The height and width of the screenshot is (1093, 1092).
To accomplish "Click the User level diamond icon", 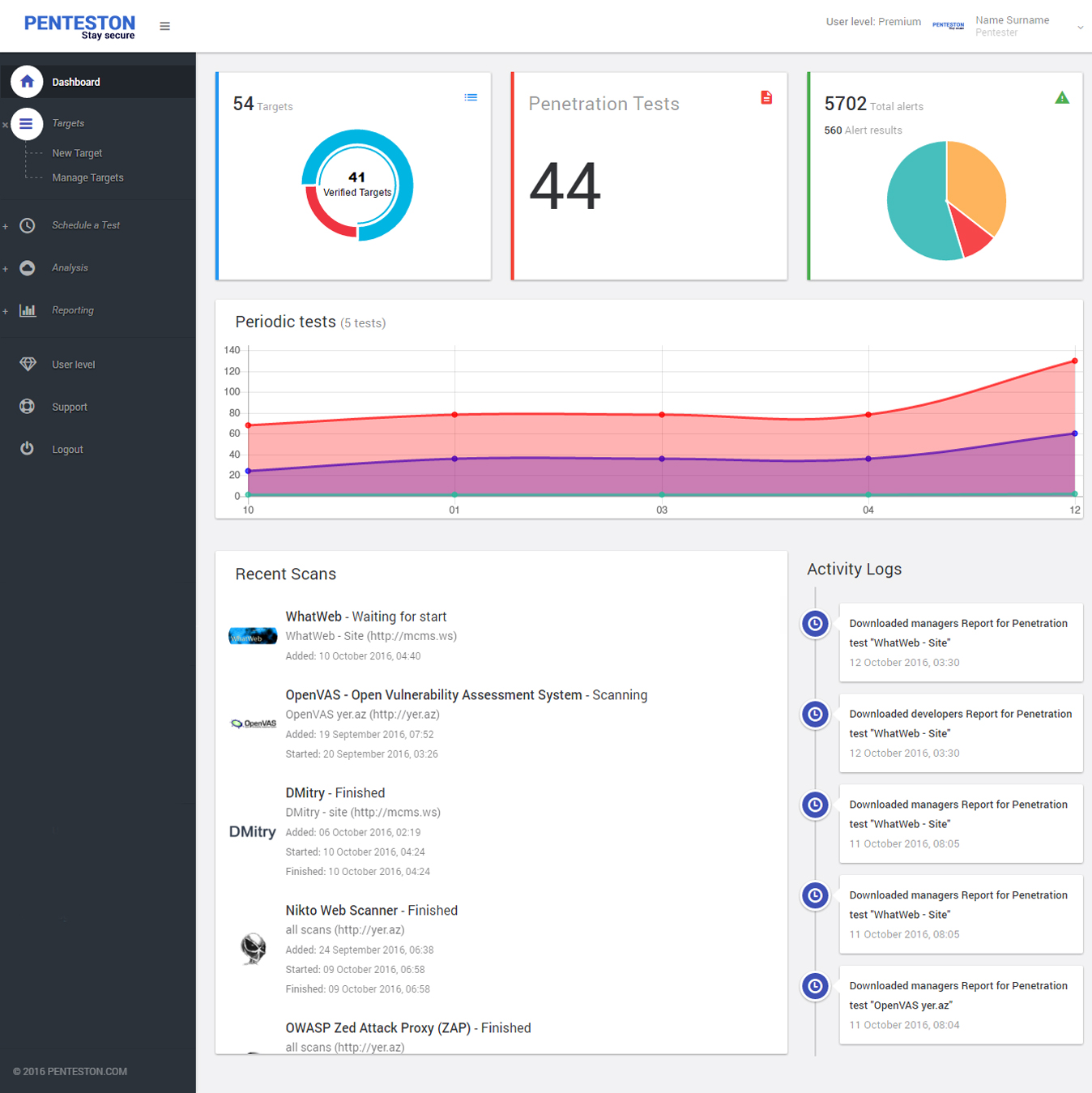I will 28,365.
